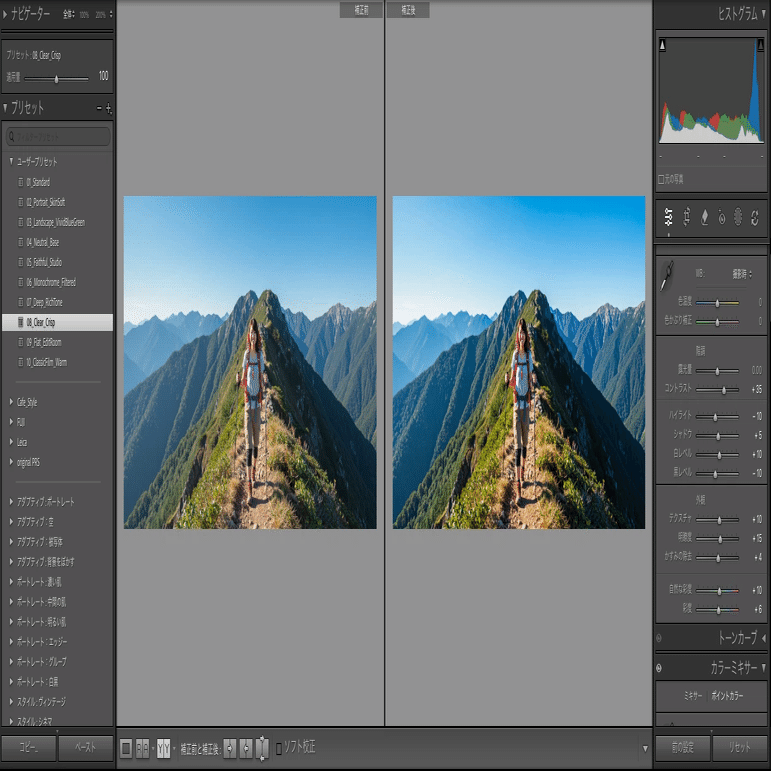Expand the ナビゲーター panel
This screenshot has width=771, height=771.
click(x=5, y=14)
